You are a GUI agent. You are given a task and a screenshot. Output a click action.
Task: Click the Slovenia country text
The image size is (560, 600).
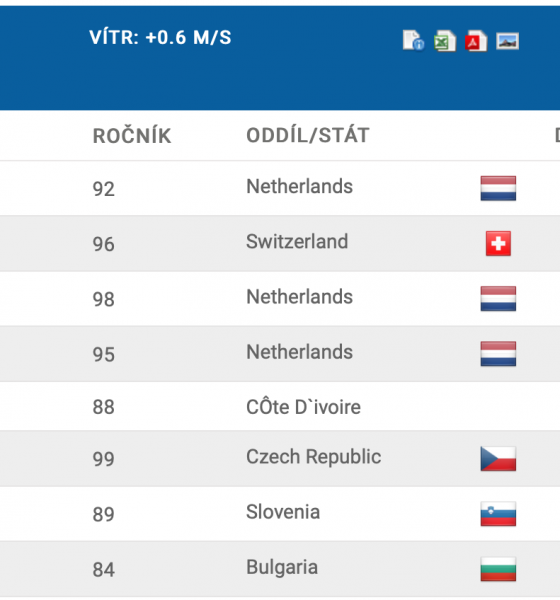(x=283, y=512)
